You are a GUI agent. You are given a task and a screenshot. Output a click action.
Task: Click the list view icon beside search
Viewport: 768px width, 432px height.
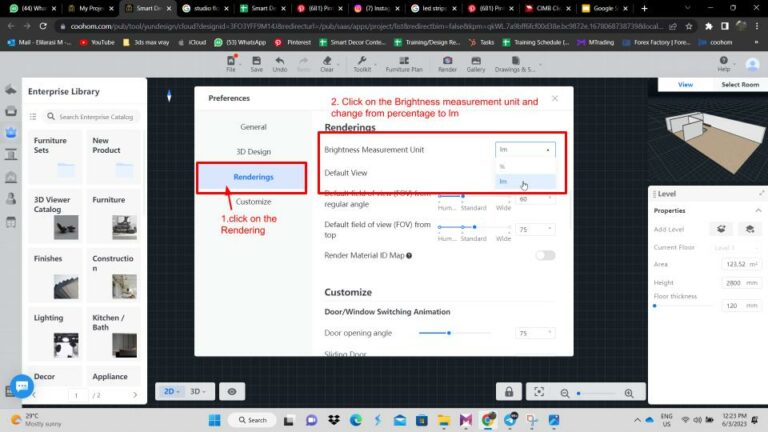click(33, 117)
